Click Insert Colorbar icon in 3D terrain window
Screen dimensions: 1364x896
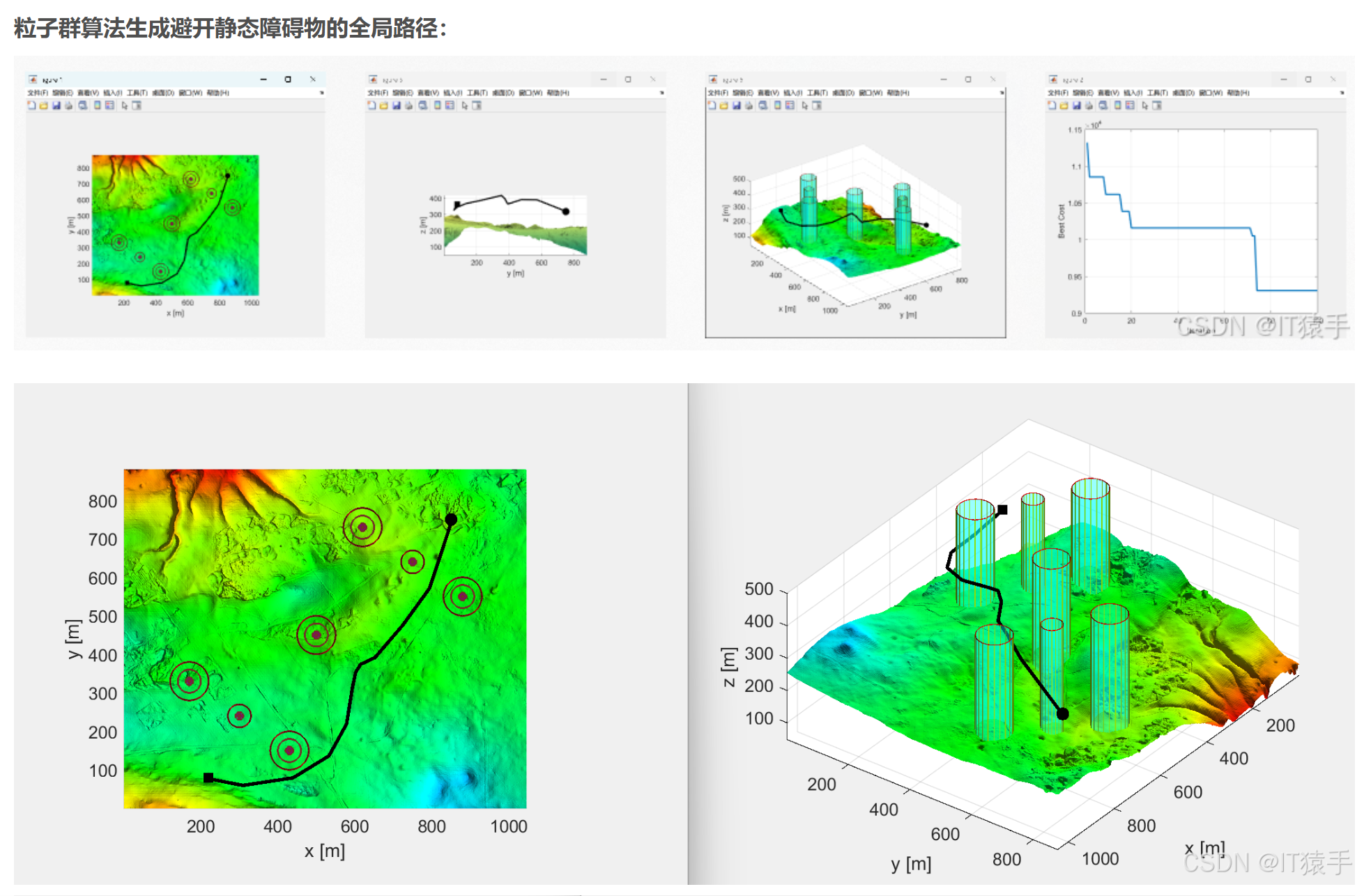tap(777, 105)
